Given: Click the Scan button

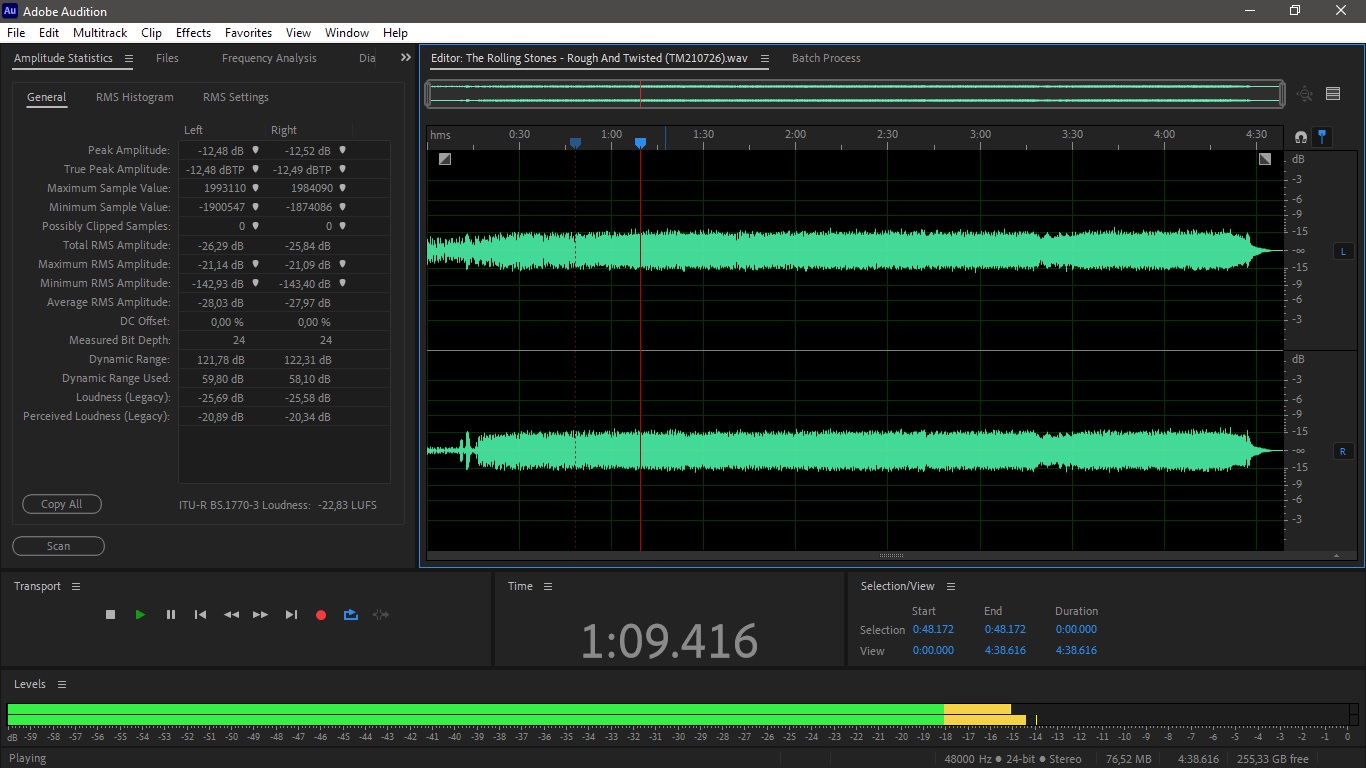Looking at the screenshot, I should click(58, 546).
